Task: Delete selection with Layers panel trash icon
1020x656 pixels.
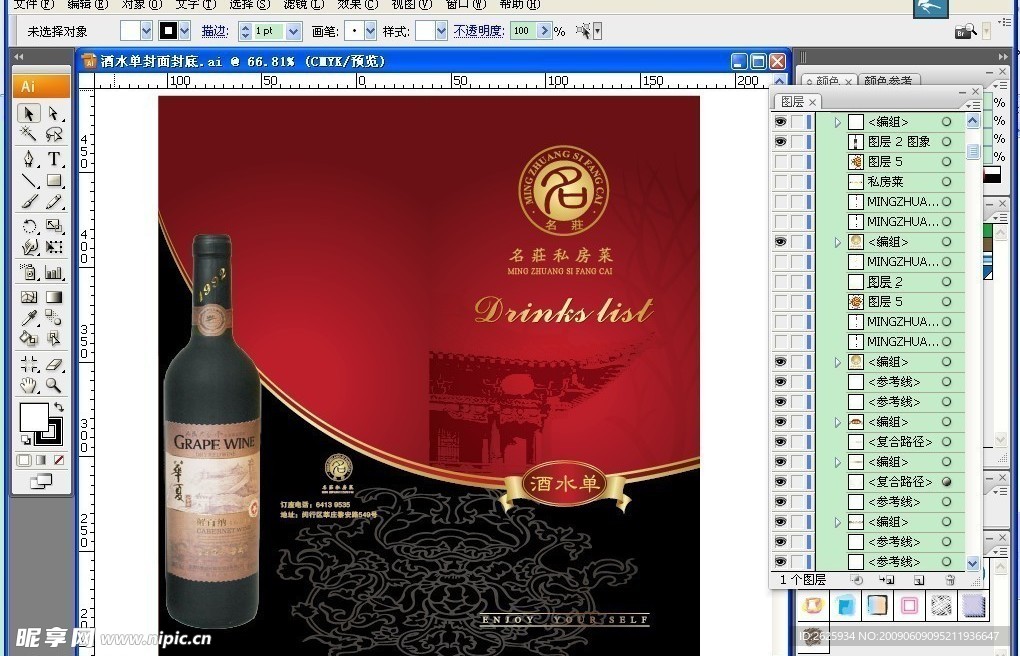Action: point(950,580)
